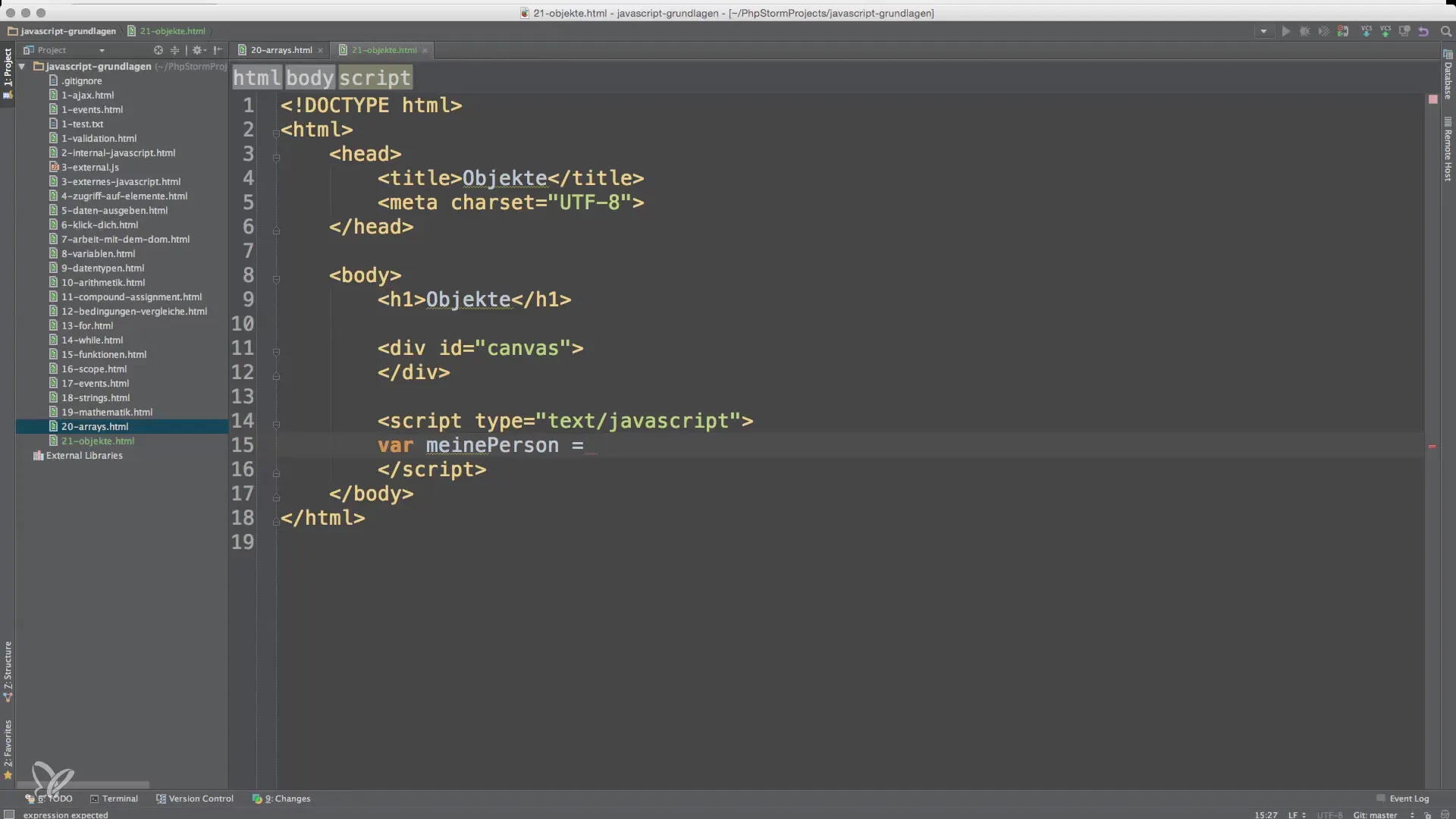Click the Hector inspector icon in status bar
Viewport: 1456px width, 819px height.
pyautogui.click(x=1445, y=814)
